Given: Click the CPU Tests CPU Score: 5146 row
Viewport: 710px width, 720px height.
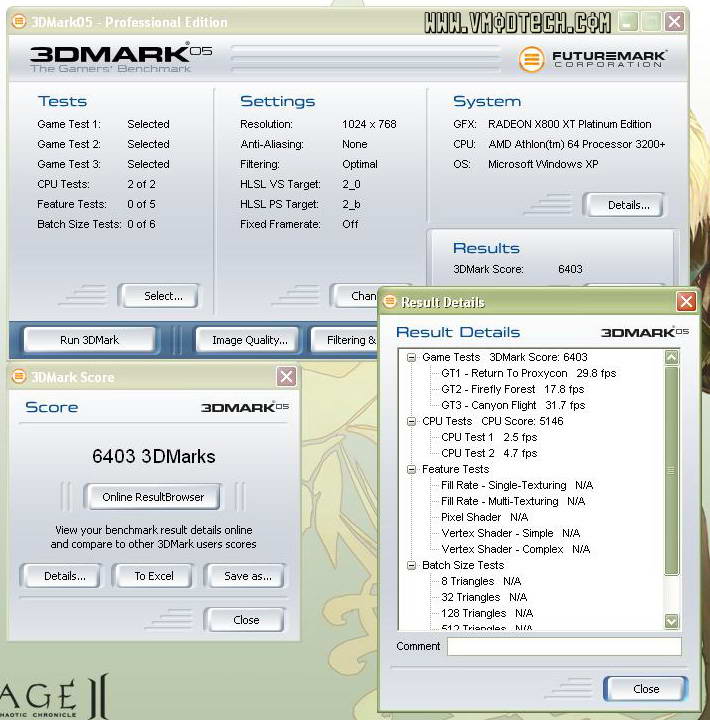Looking at the screenshot, I should click(493, 421).
